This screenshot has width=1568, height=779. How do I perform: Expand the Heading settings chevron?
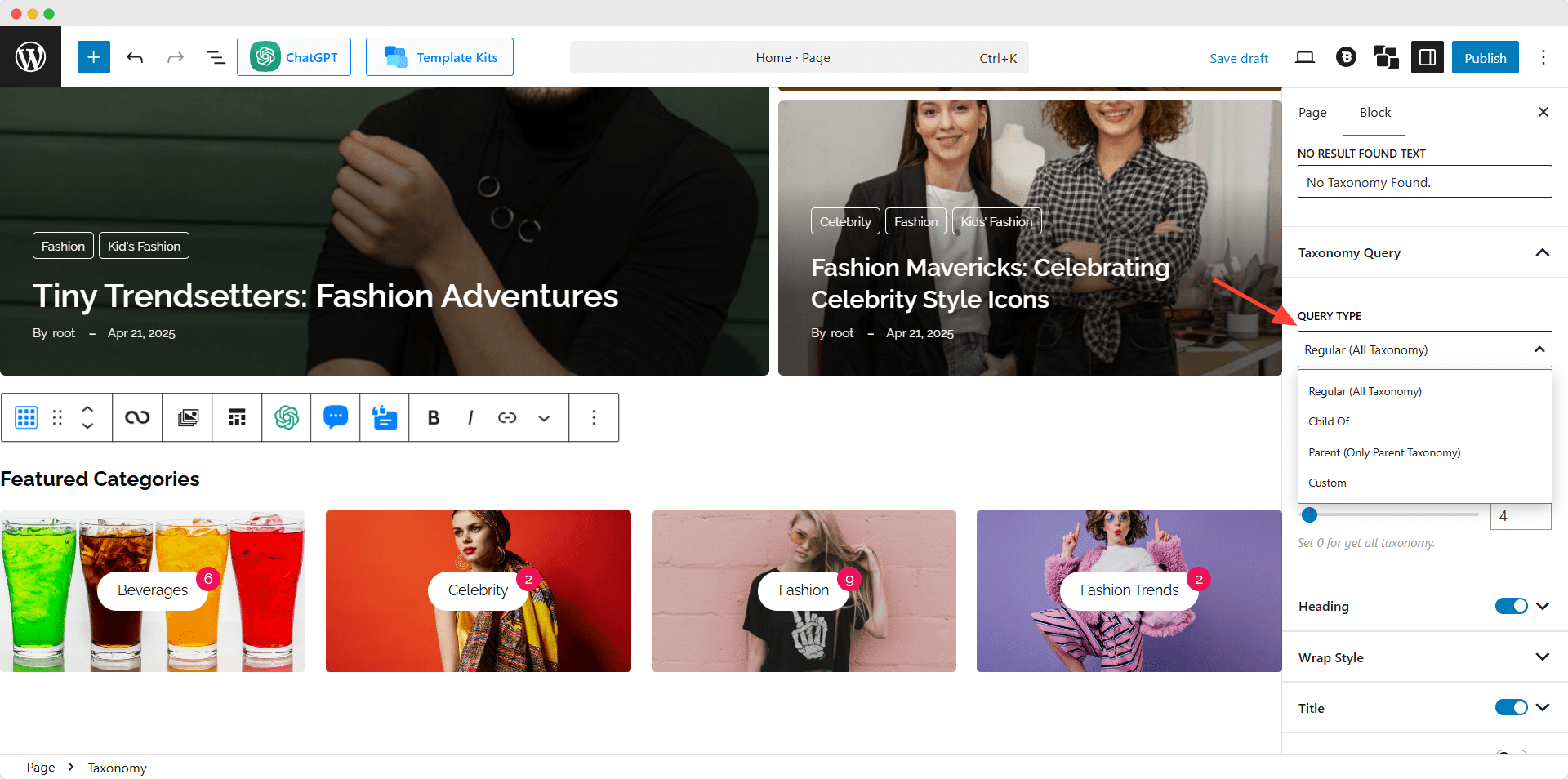(x=1543, y=606)
